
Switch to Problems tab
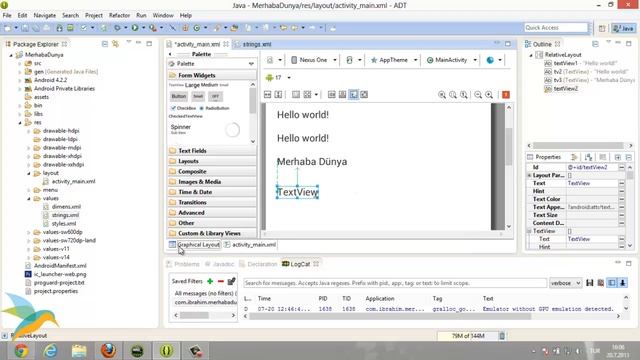(183, 264)
